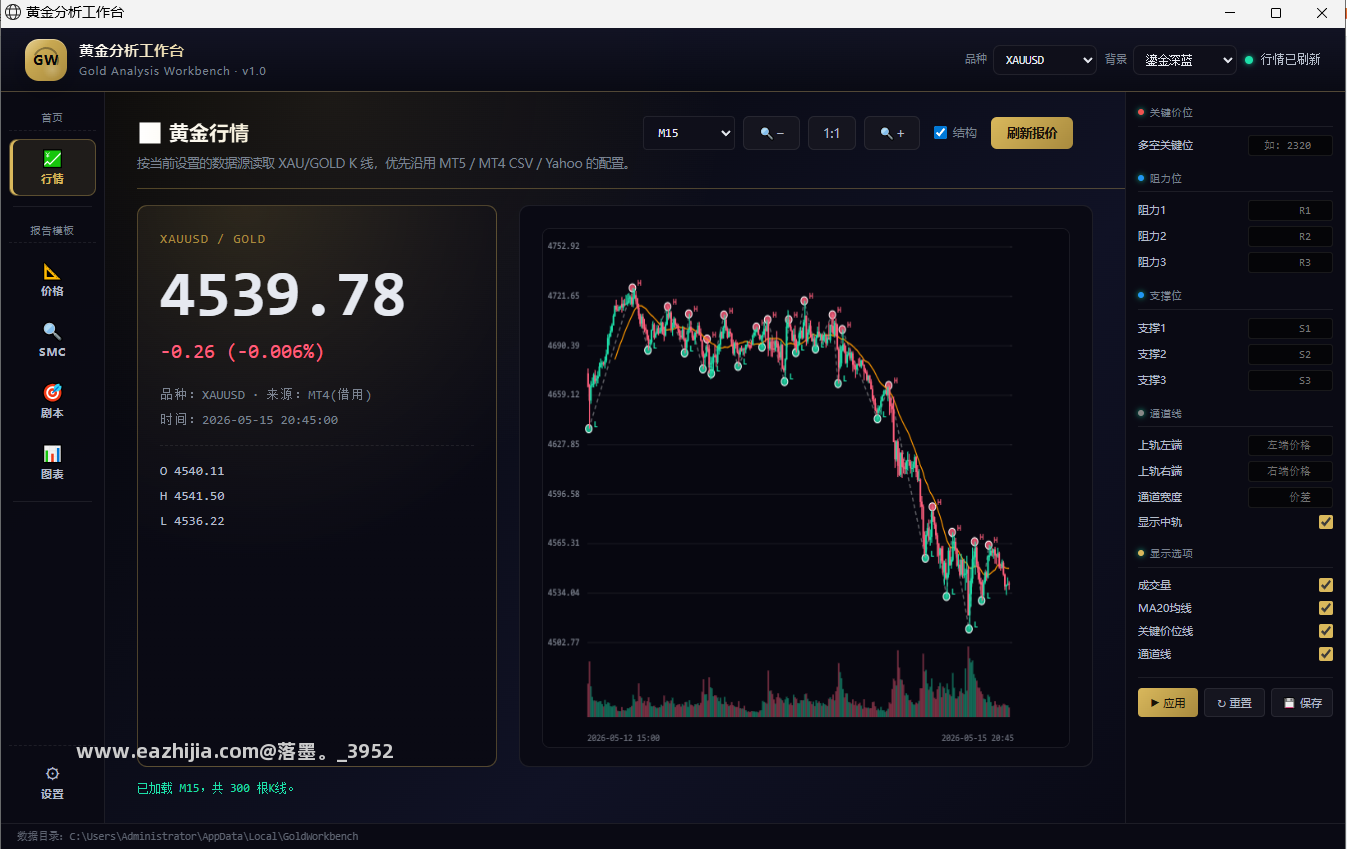Viewport: 1347px width, 849px height.
Task: Expand the M15 timeframe dropdown
Action: coord(689,133)
